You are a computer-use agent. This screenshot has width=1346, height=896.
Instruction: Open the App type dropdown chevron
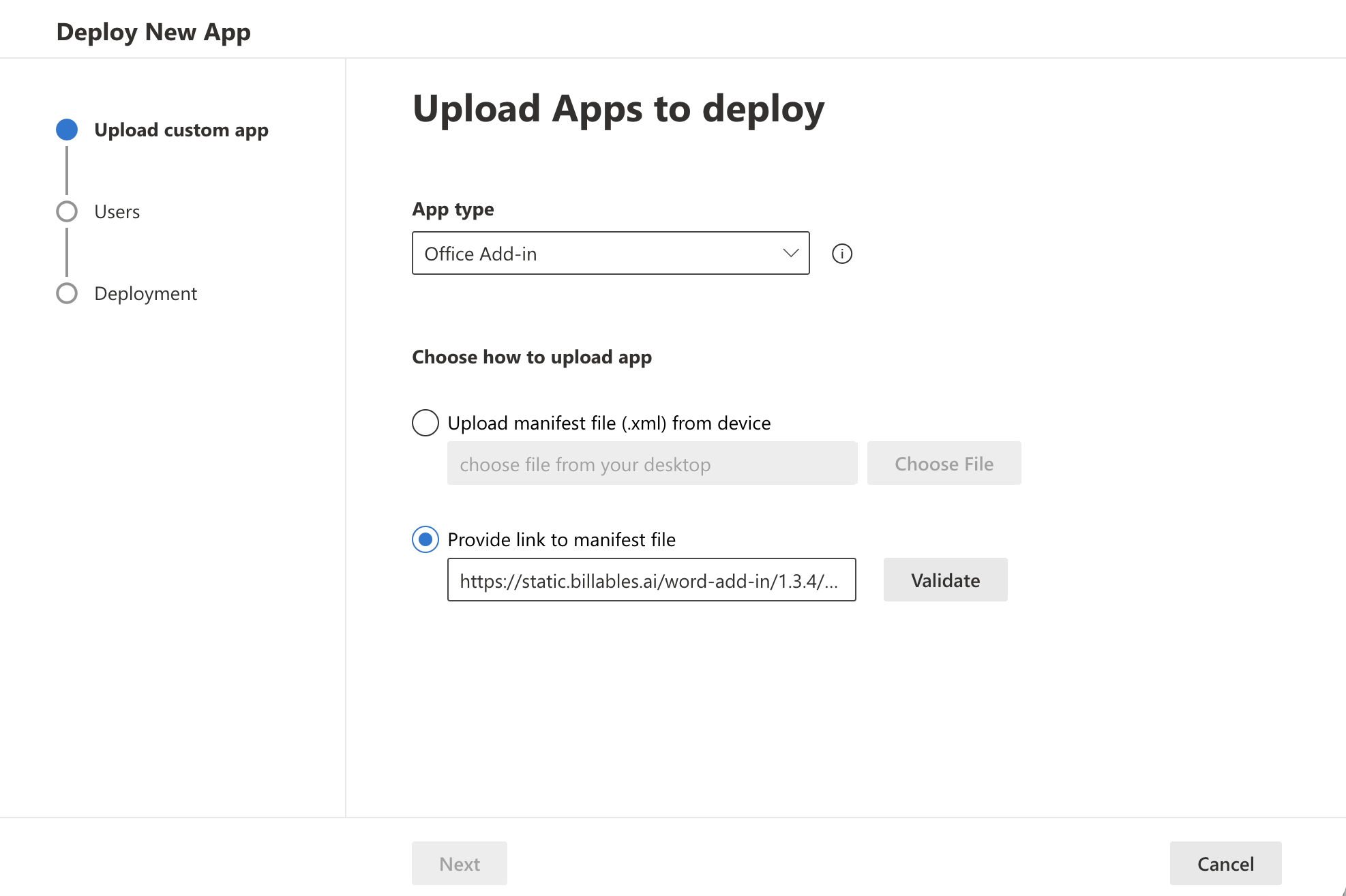[790, 253]
